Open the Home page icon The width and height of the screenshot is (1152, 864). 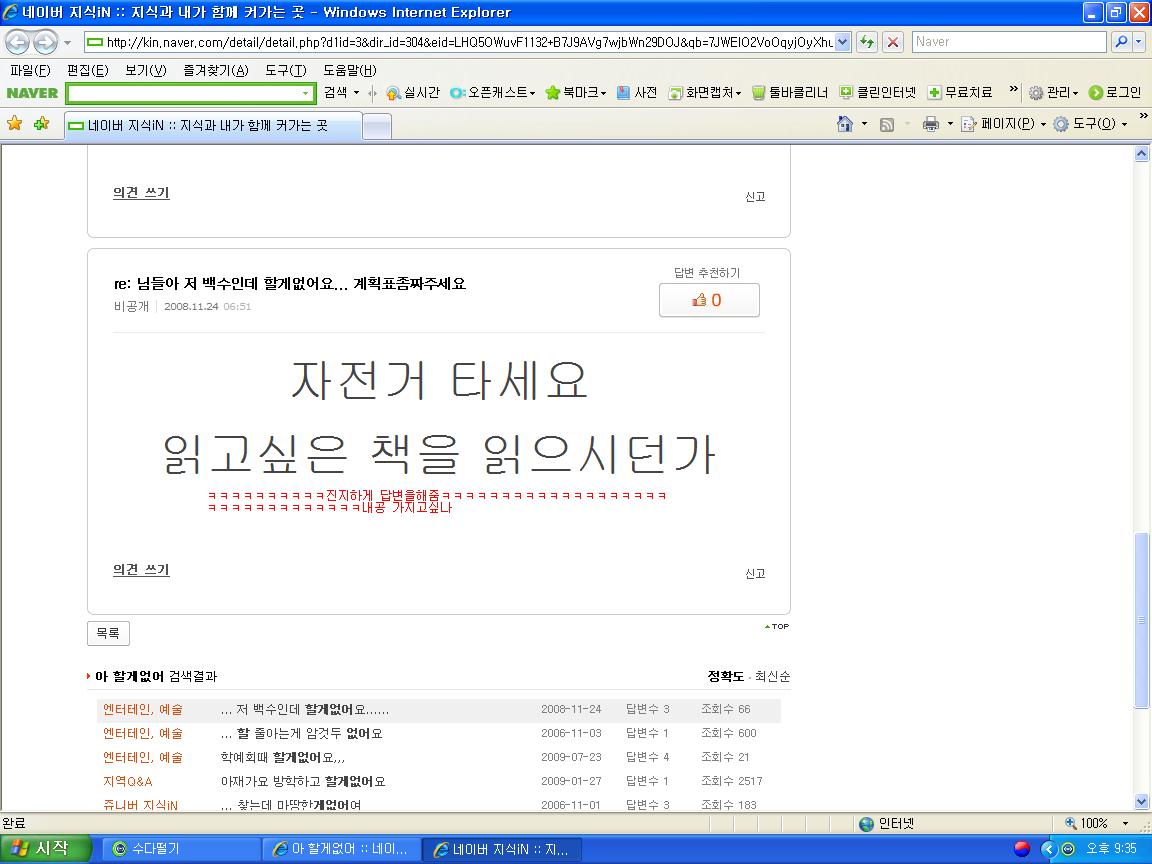[x=845, y=123]
